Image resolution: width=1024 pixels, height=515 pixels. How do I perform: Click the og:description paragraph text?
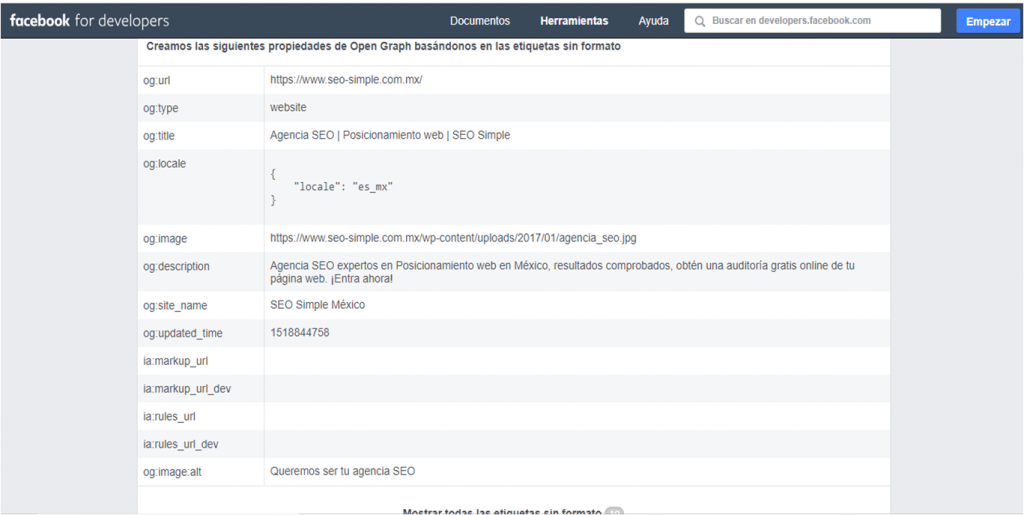point(561,272)
